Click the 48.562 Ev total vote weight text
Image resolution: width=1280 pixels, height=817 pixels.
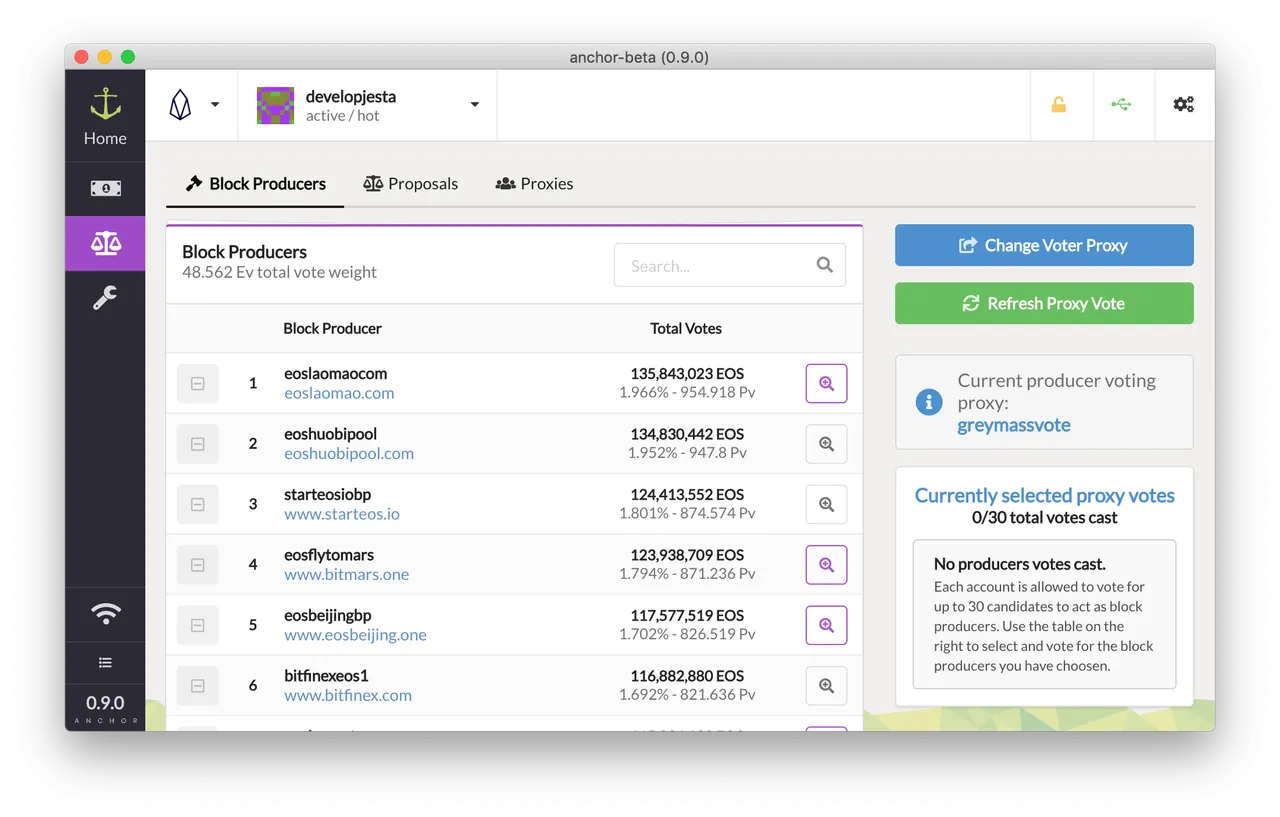[279, 272]
